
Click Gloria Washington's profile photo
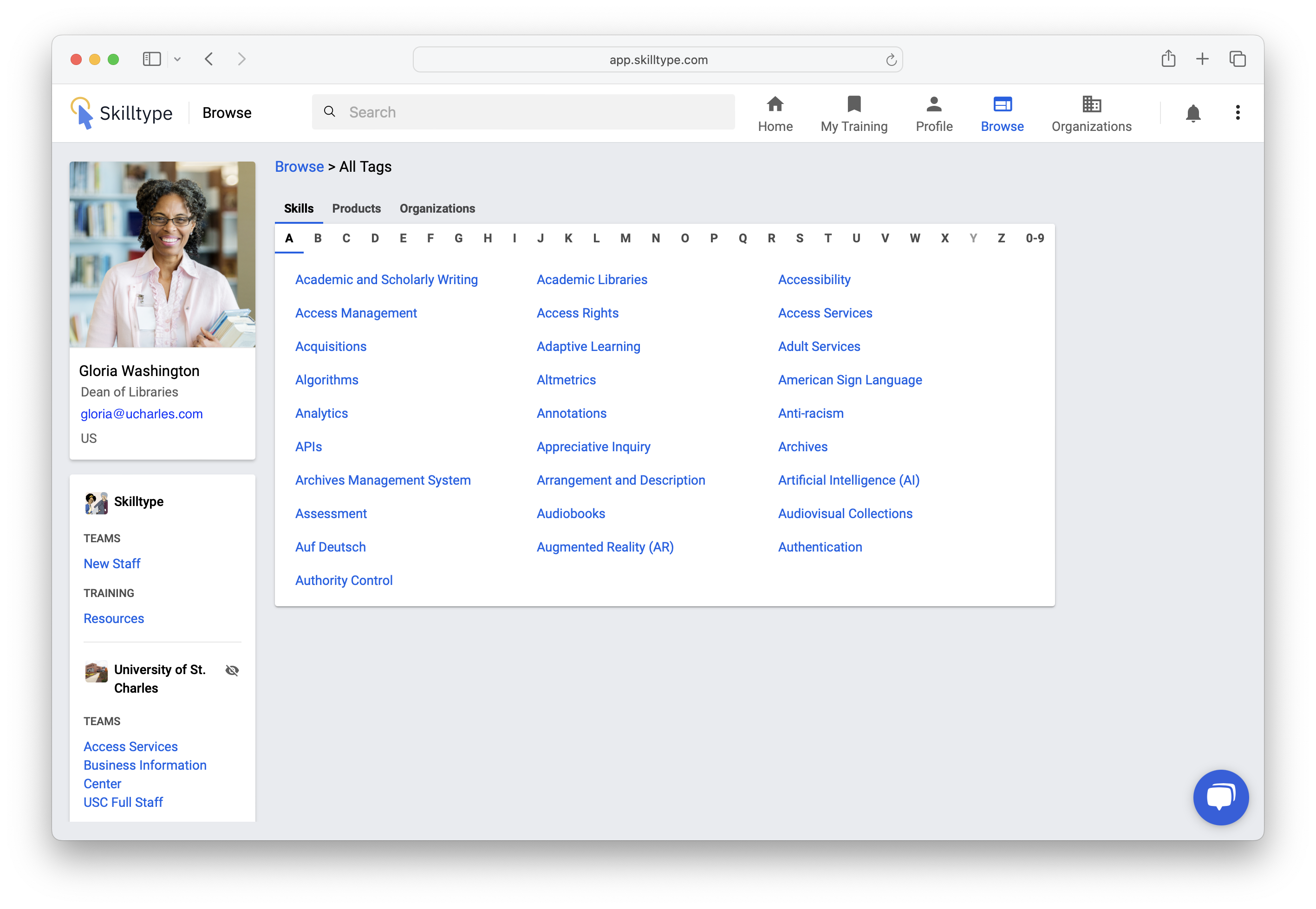(163, 254)
